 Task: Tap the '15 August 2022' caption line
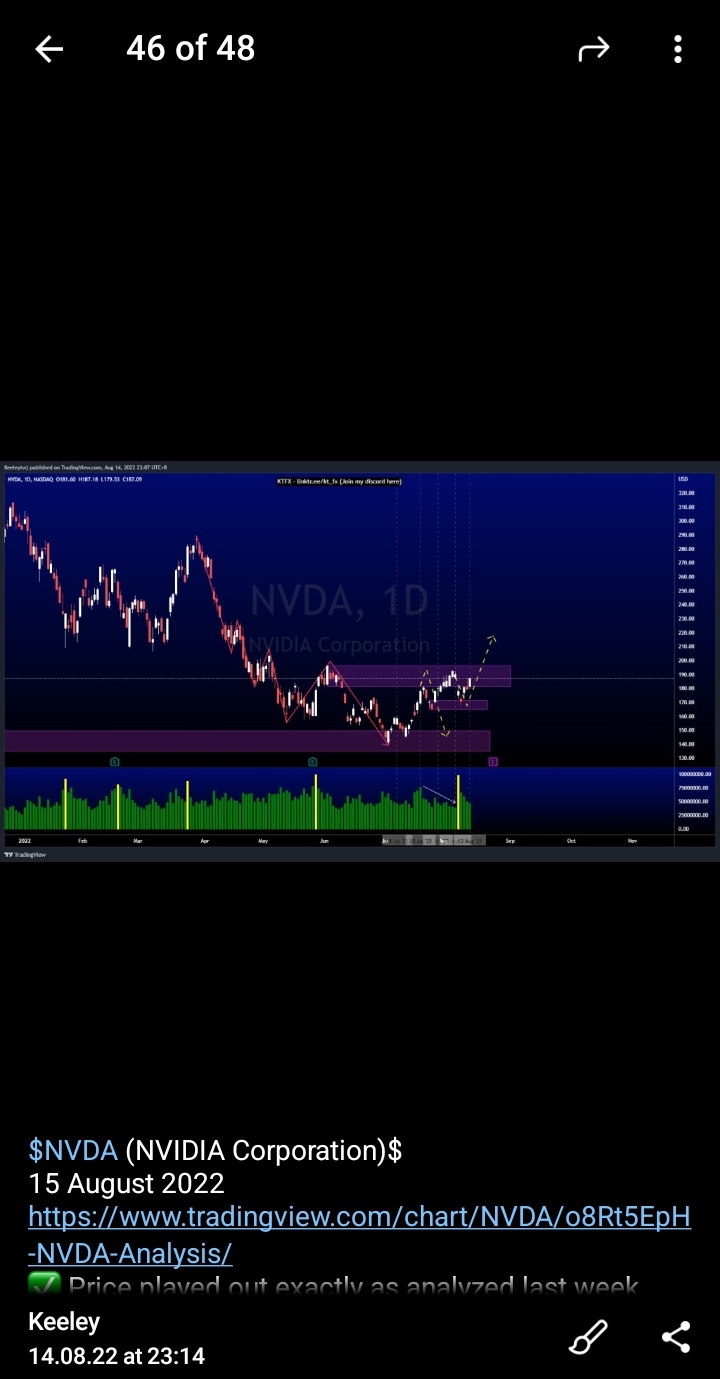[126, 1184]
